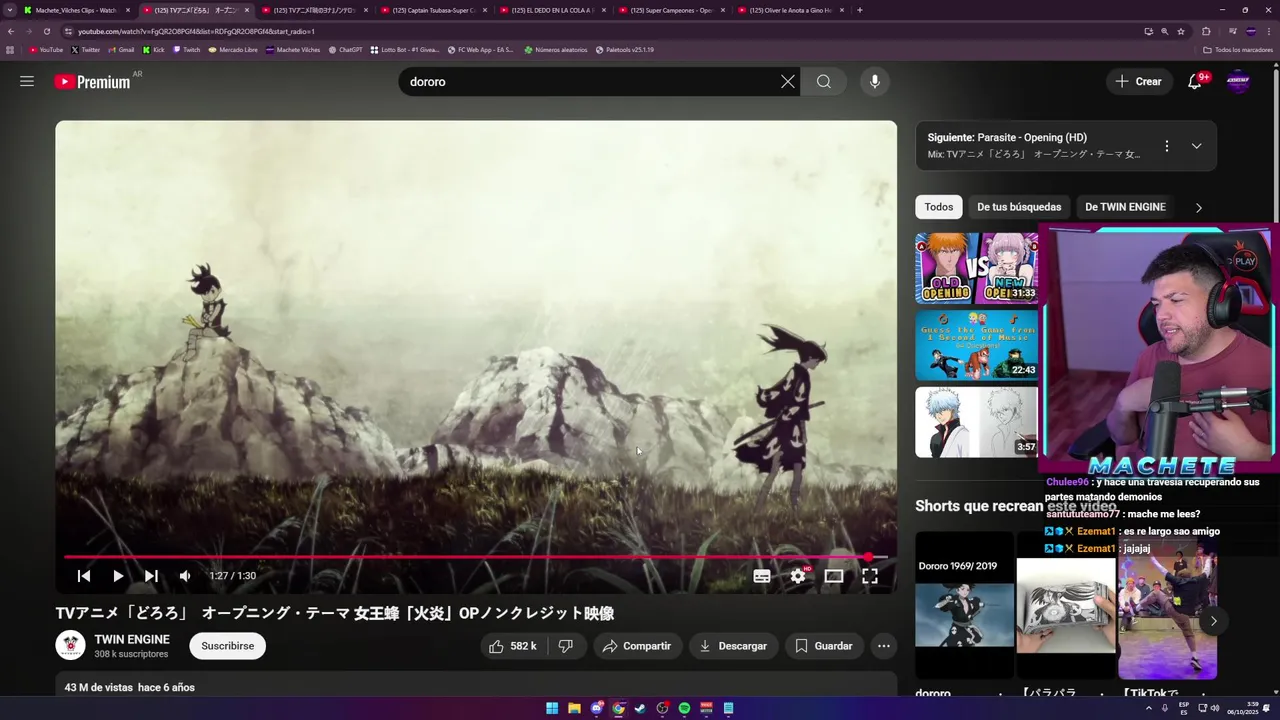
Task: Open ChatGPT bookmark
Action: click(x=345, y=50)
